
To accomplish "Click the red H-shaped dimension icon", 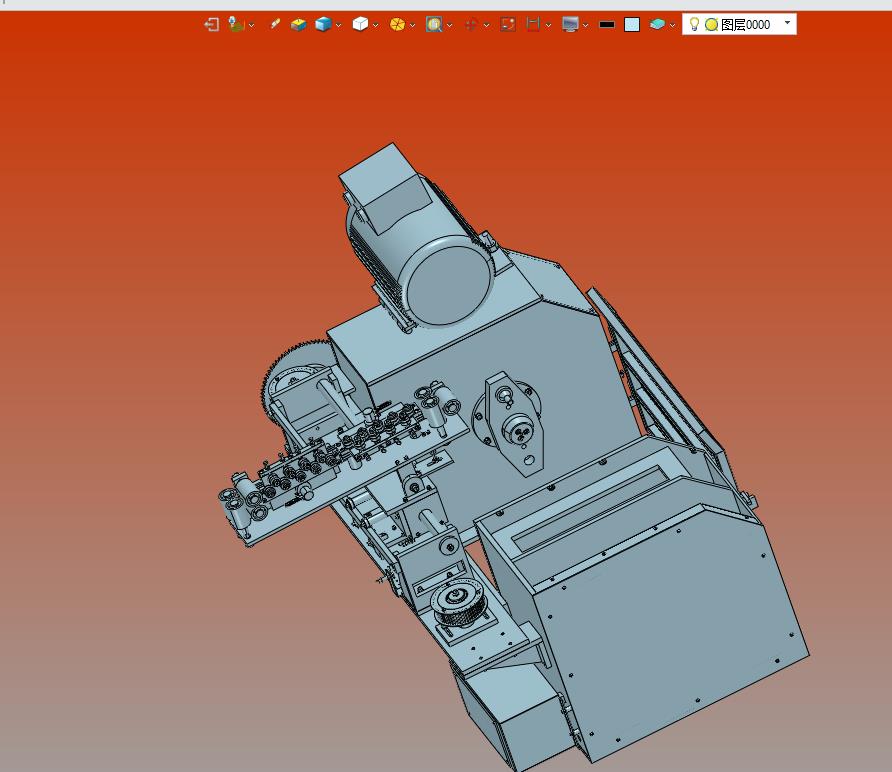I will point(533,24).
